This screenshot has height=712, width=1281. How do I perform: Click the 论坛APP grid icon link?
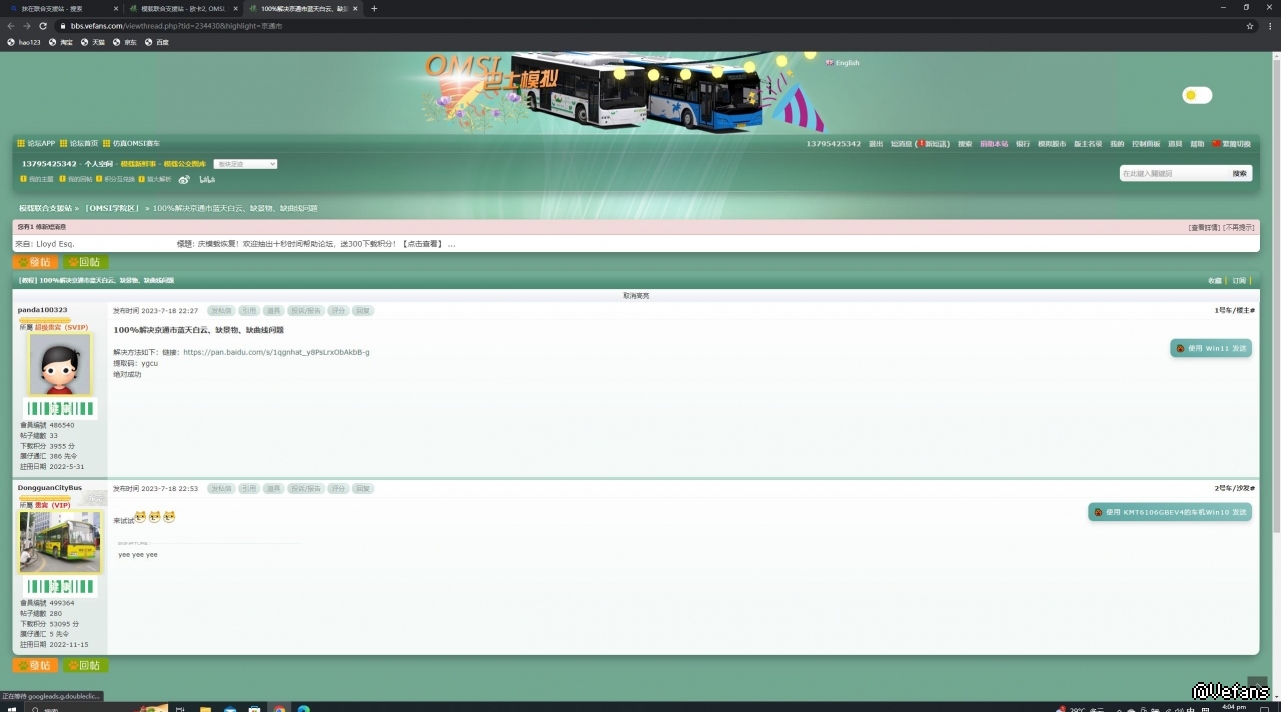(36, 144)
